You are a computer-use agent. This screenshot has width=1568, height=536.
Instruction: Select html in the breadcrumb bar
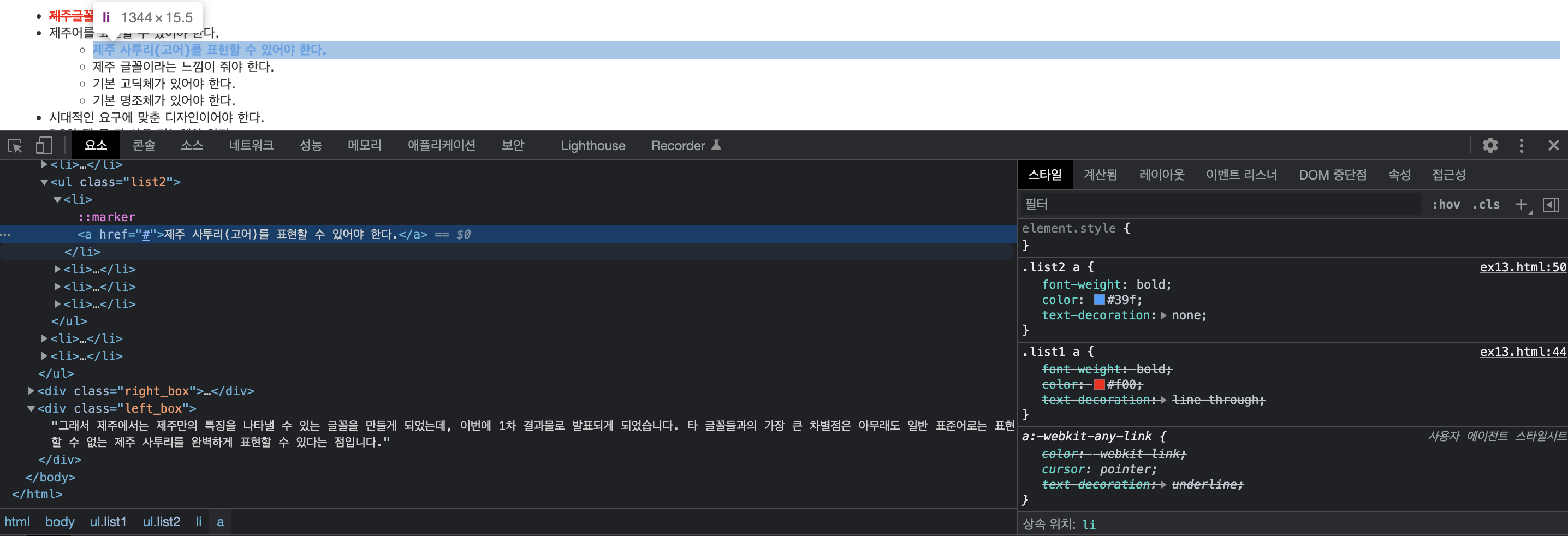tap(17, 521)
